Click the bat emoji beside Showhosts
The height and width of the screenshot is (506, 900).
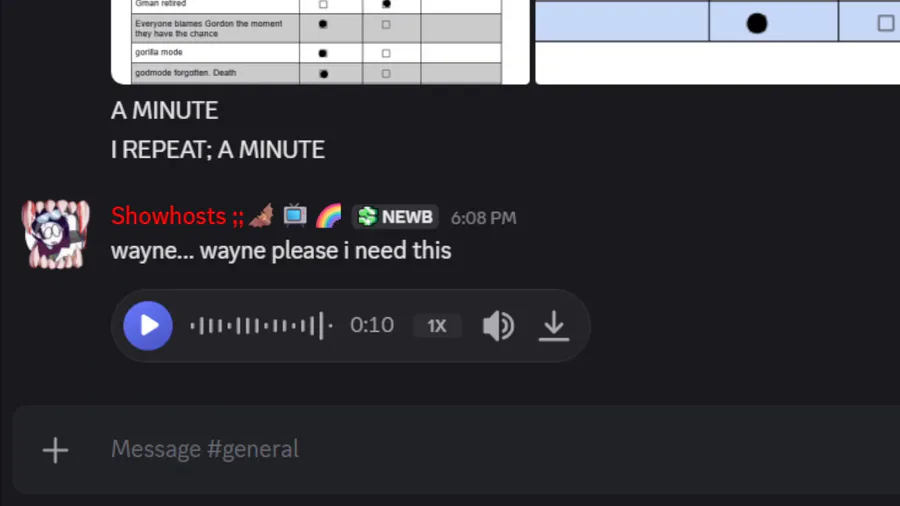tap(261, 216)
